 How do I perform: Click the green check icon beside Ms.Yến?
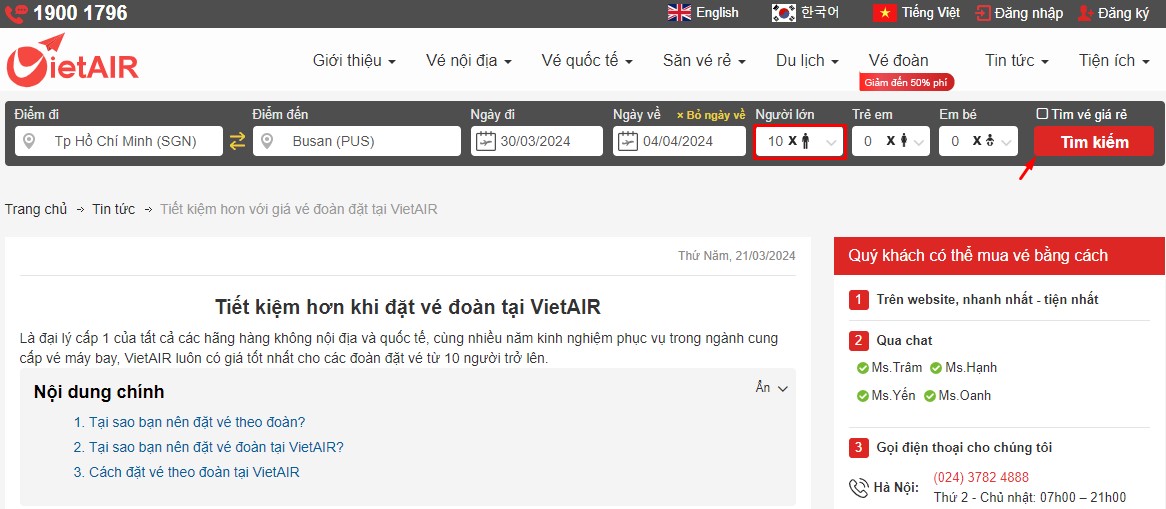pos(863,396)
